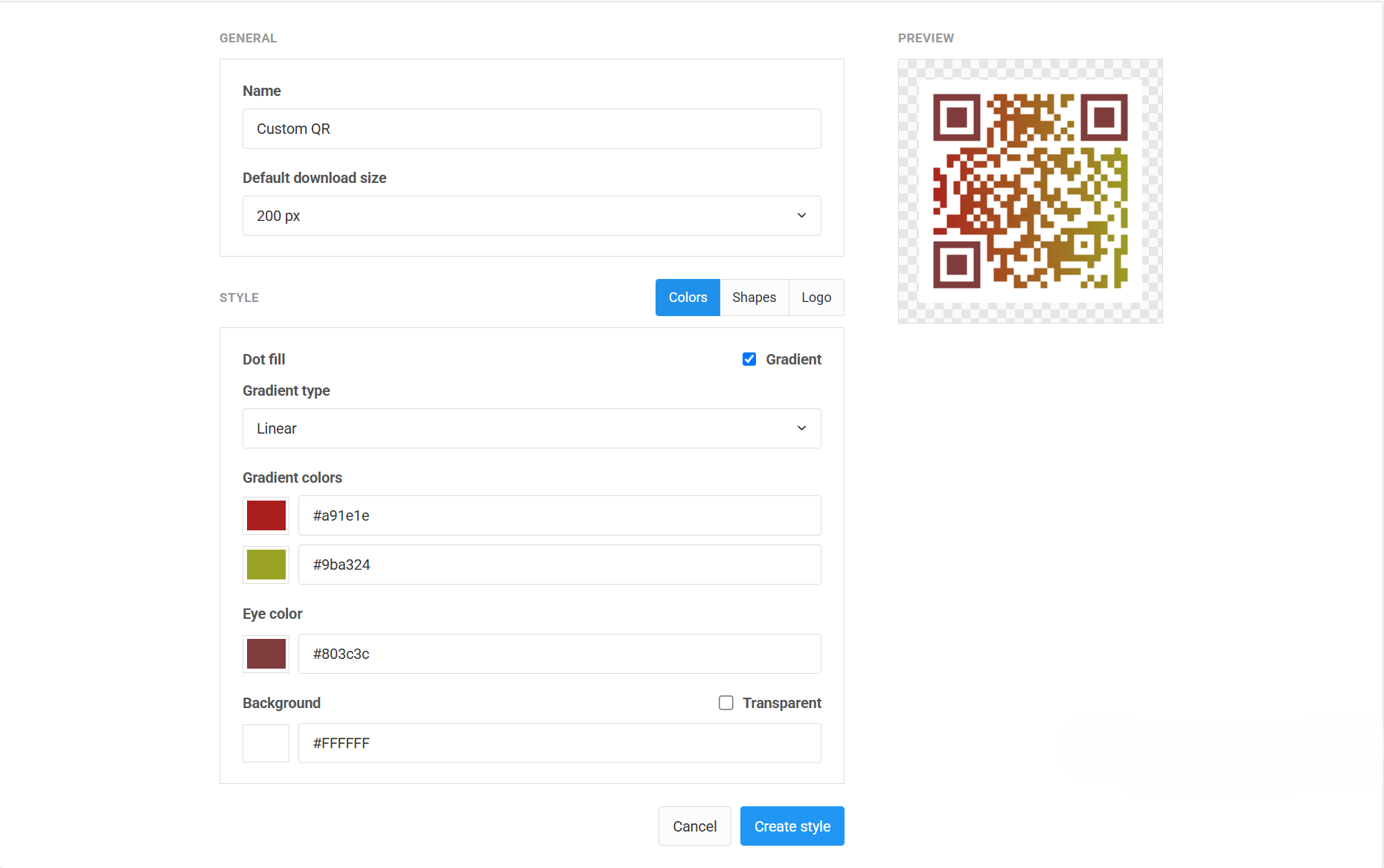
Task: Edit the #FFFFFF background color field
Action: click(x=560, y=743)
